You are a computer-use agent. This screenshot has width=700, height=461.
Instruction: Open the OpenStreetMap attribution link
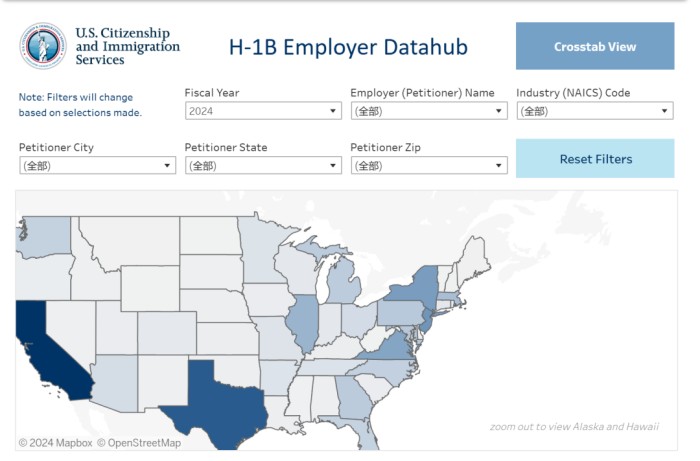coord(144,442)
